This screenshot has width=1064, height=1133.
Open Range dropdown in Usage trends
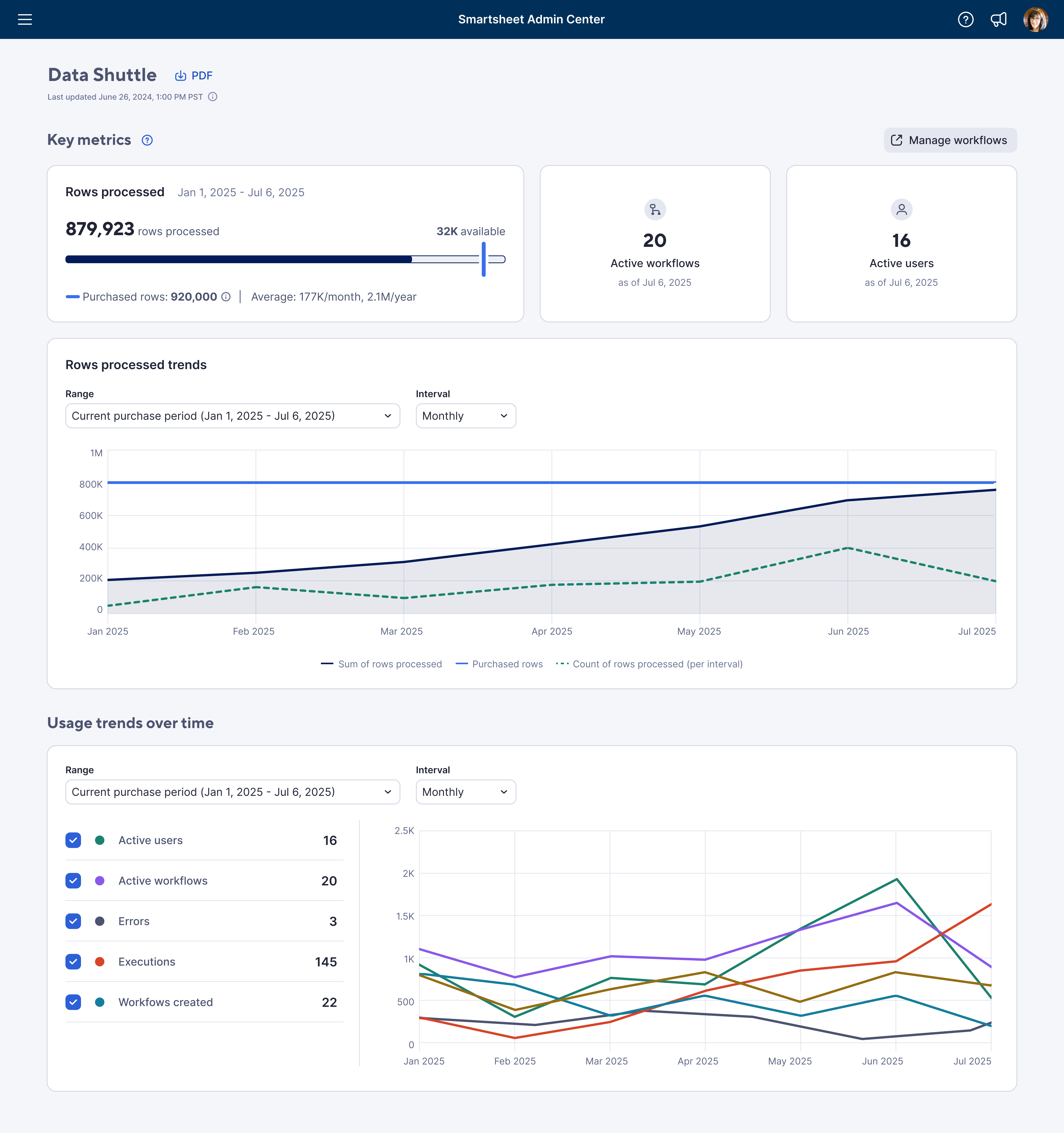[233, 792]
